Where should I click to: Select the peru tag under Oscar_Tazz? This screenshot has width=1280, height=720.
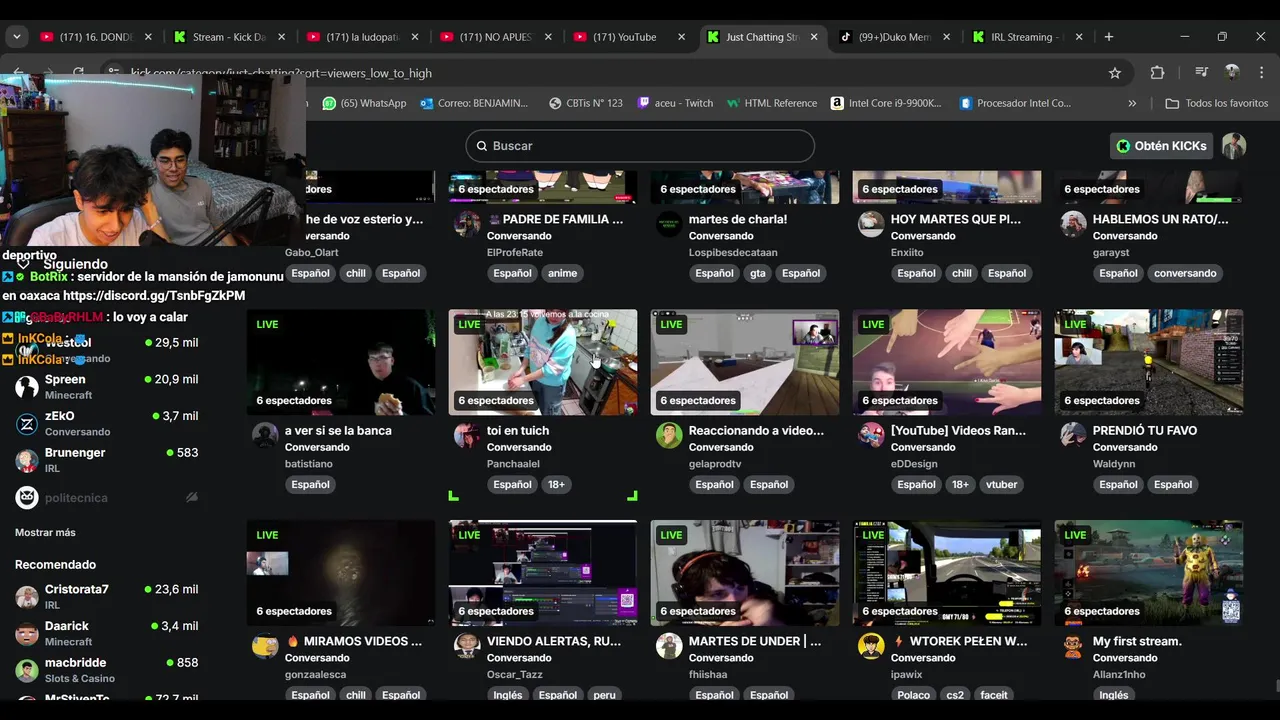tap(604, 695)
